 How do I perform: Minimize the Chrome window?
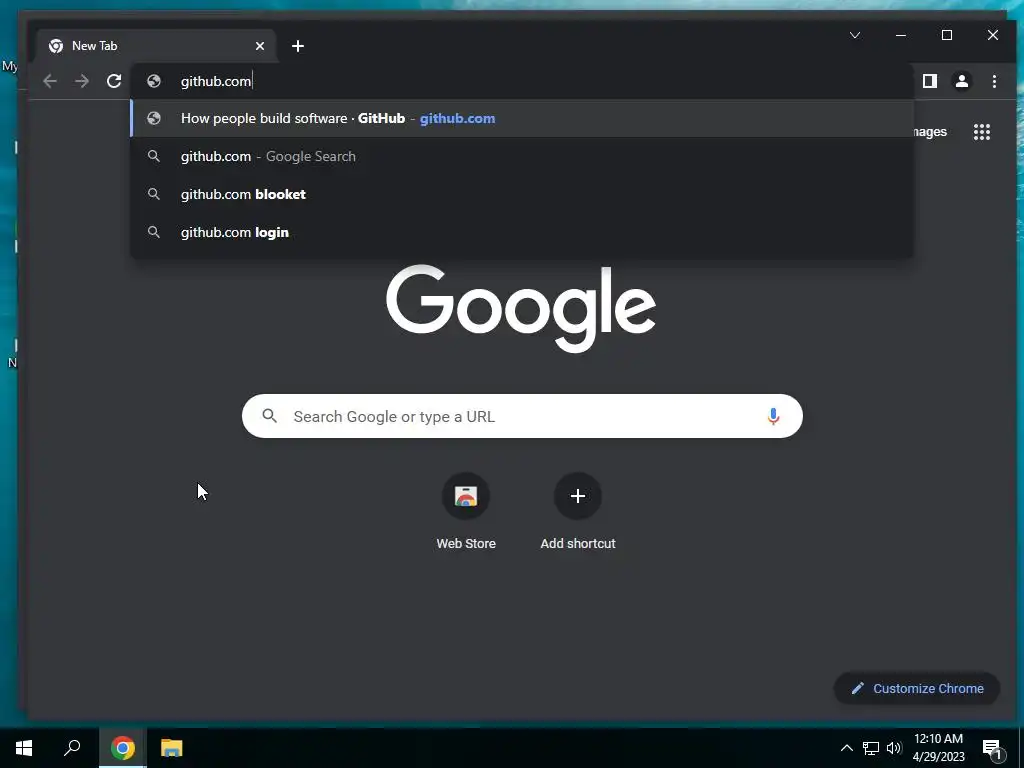click(901, 35)
